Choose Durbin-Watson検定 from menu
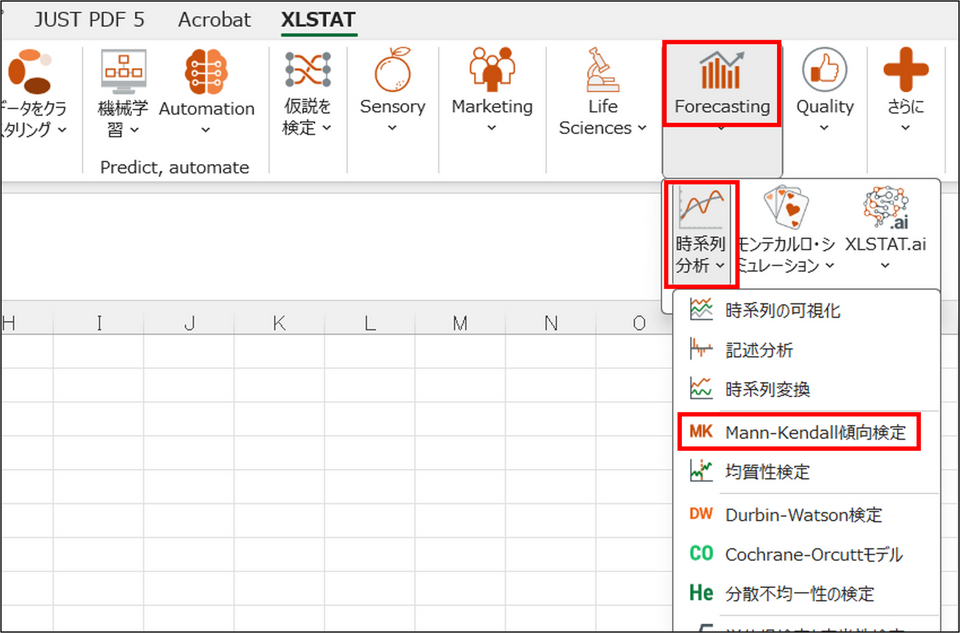960x633 pixels. pos(806,514)
